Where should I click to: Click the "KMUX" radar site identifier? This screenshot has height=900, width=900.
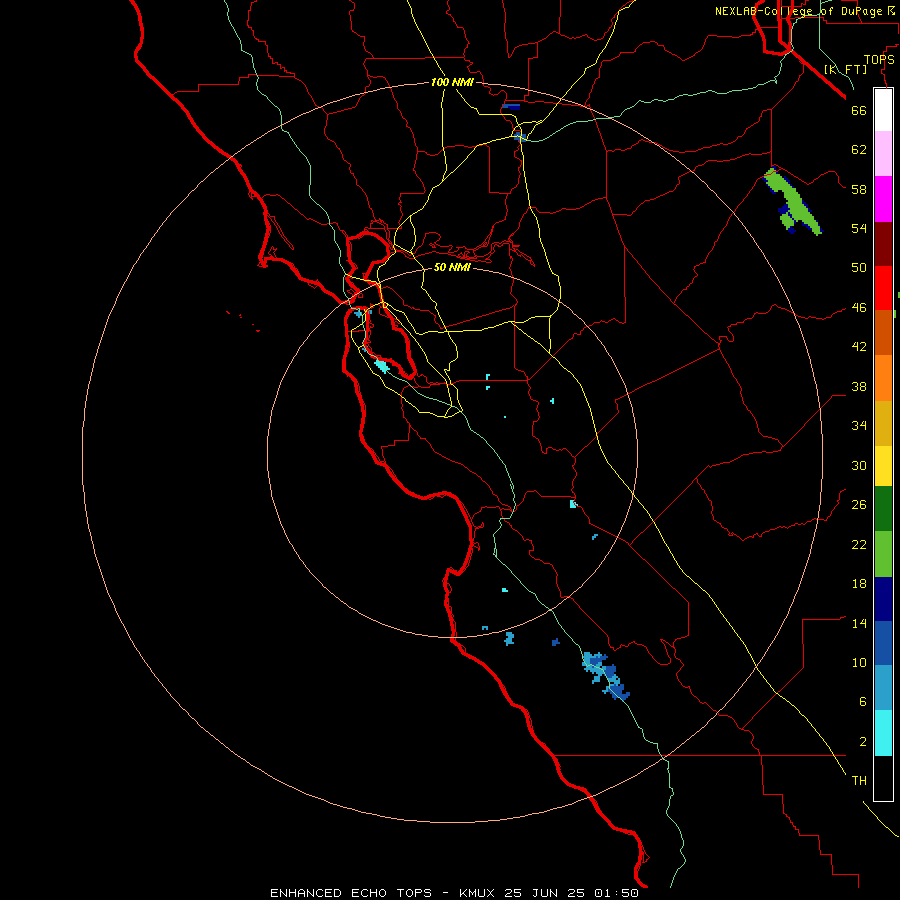click(x=479, y=893)
